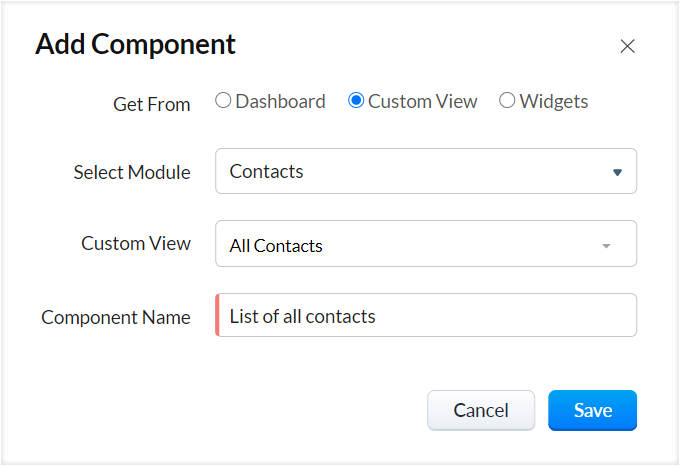
Task: Open the Select Module combo box showing Contacts
Action: coord(410,171)
